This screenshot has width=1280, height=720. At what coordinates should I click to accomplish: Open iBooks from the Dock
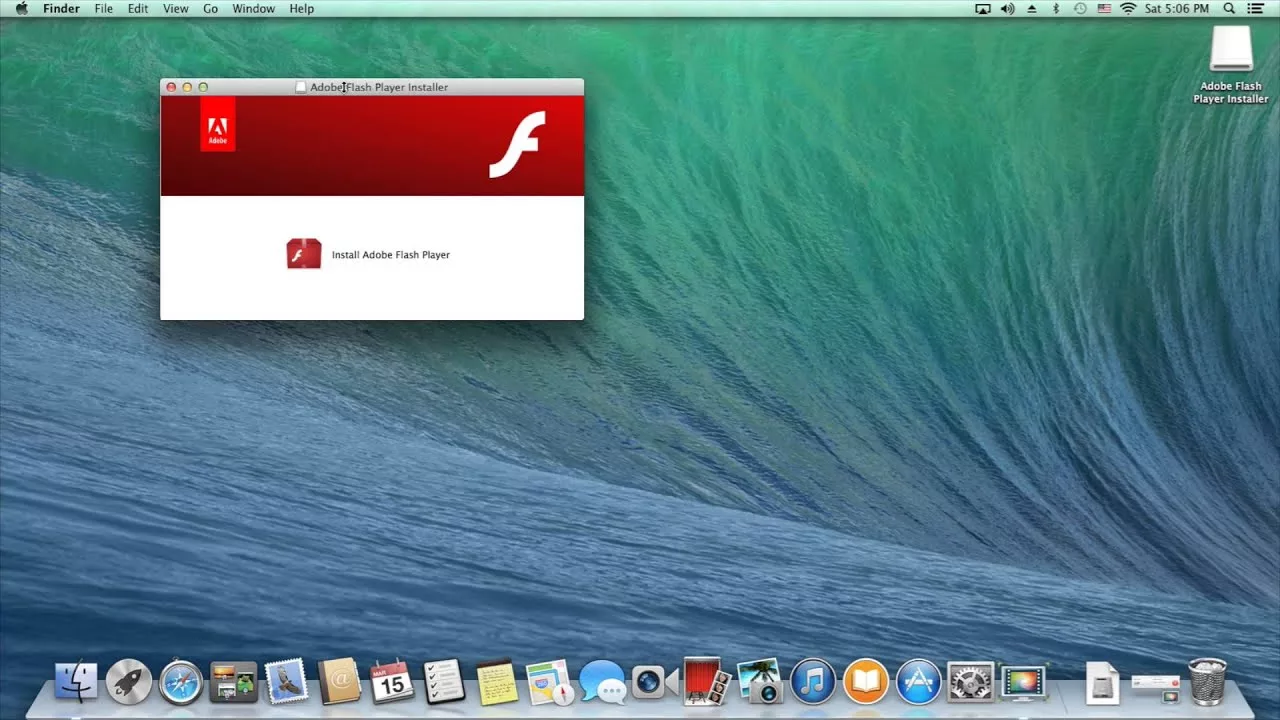[x=865, y=684]
